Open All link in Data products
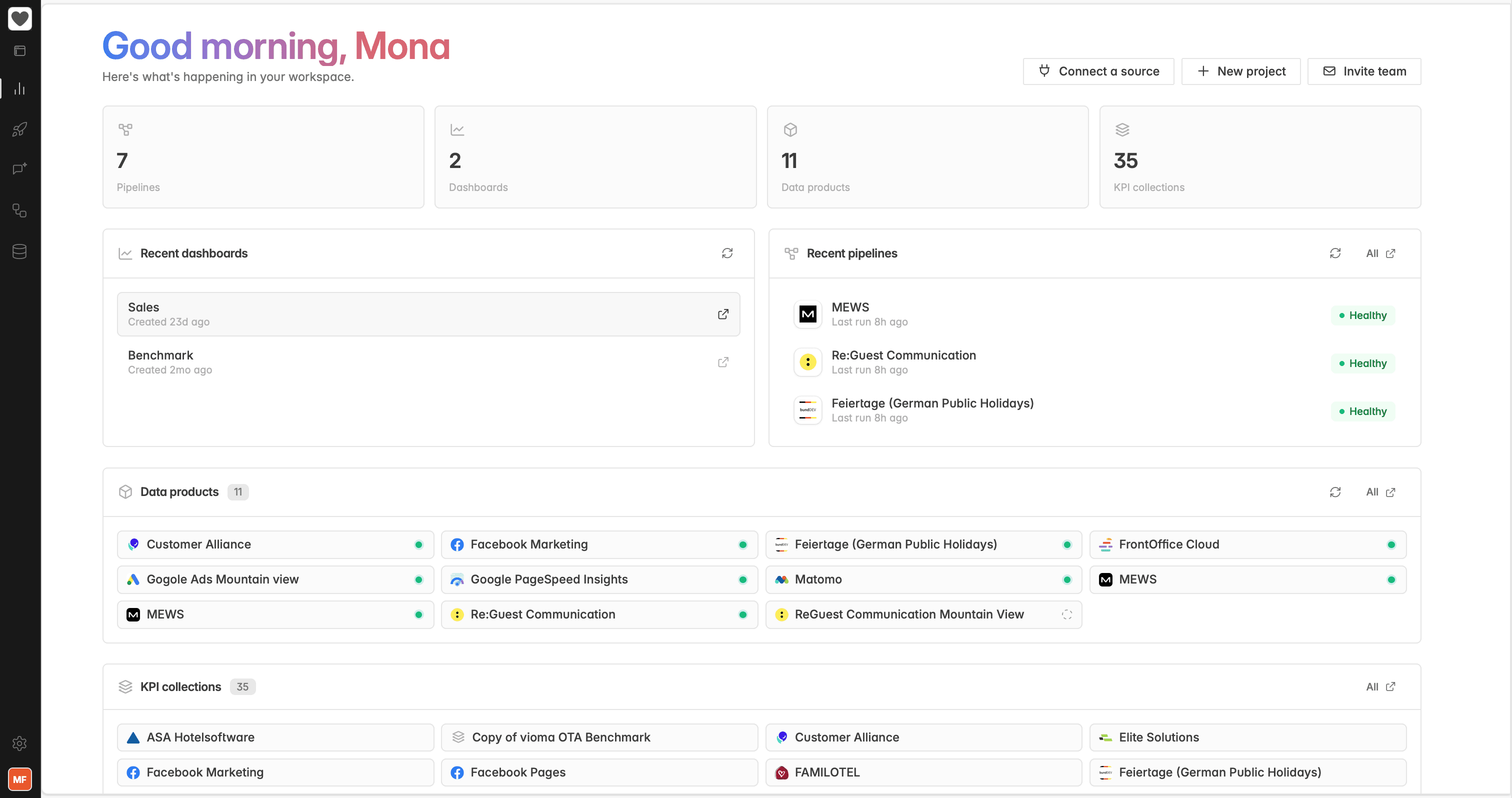 [x=1380, y=492]
